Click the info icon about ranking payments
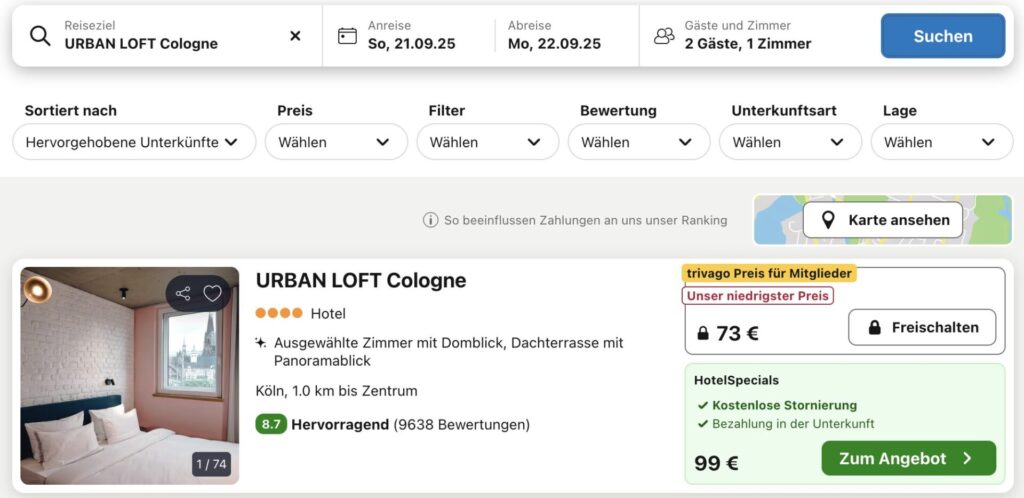Viewport: 1024px width, 498px height. click(430, 221)
